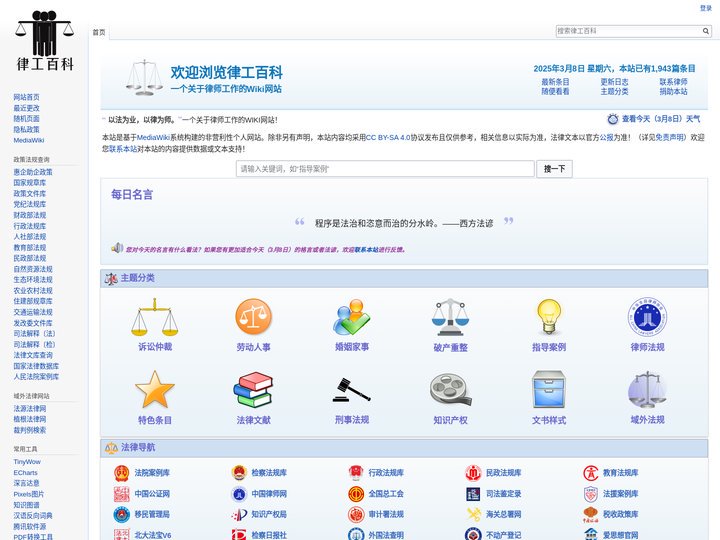720x540 pixels.
Task: Focus the 搜索律工百科 search box
Action: (x=628, y=31)
